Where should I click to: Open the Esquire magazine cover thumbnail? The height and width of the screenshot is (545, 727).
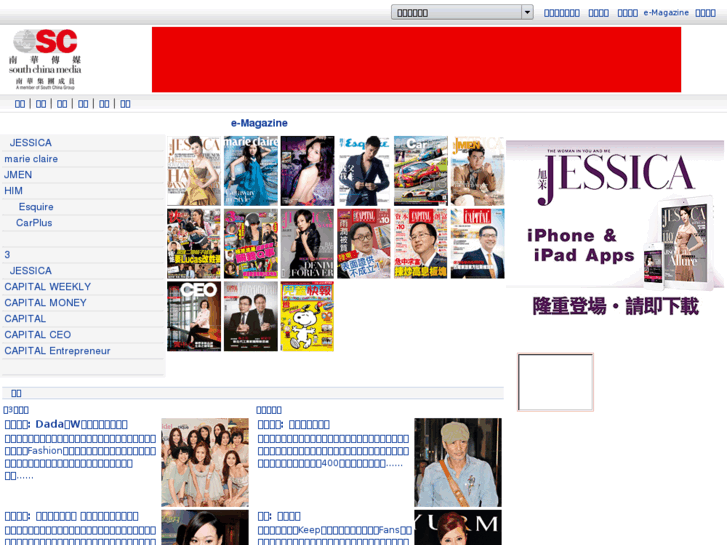[363, 171]
